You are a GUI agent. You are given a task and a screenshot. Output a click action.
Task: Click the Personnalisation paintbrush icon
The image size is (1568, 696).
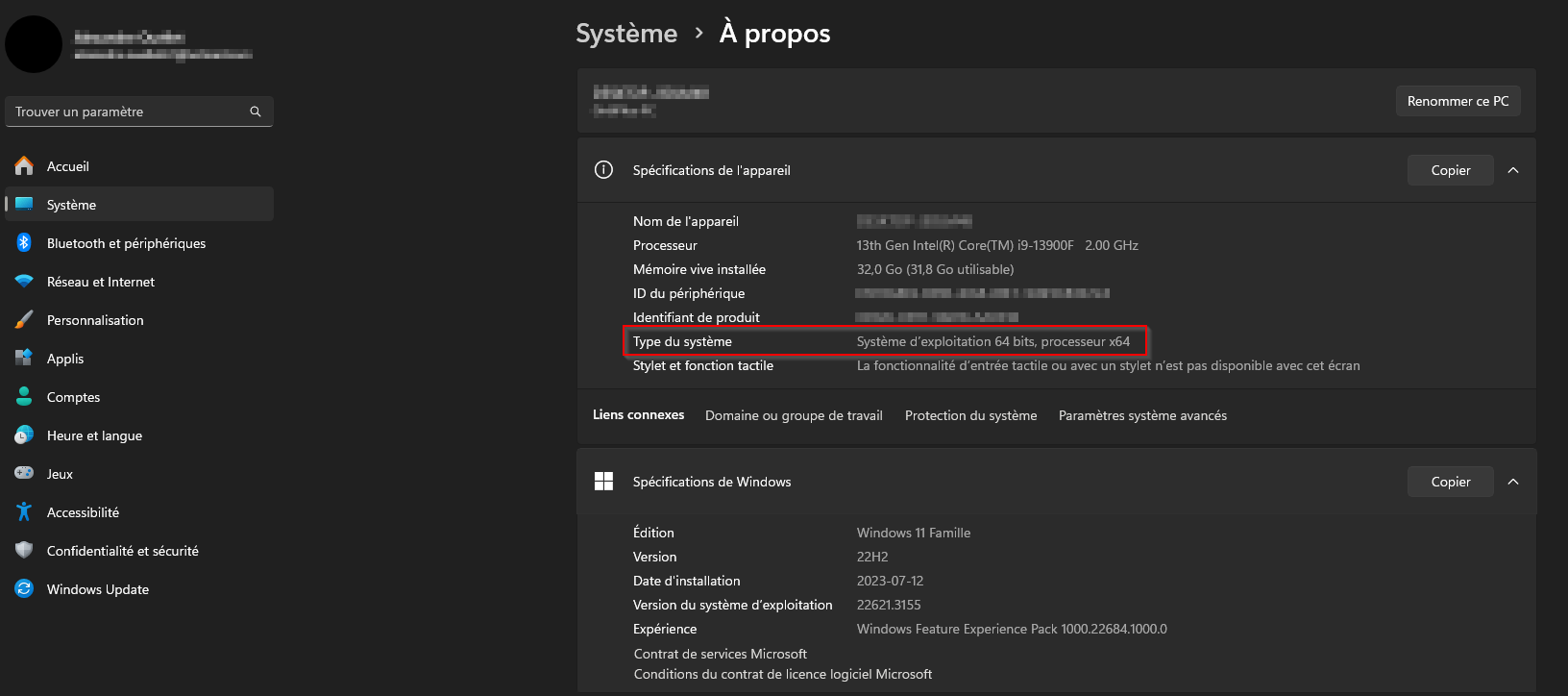(x=24, y=320)
